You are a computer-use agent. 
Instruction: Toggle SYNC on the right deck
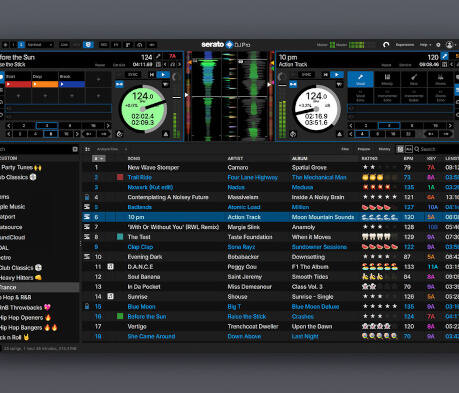tap(306, 75)
